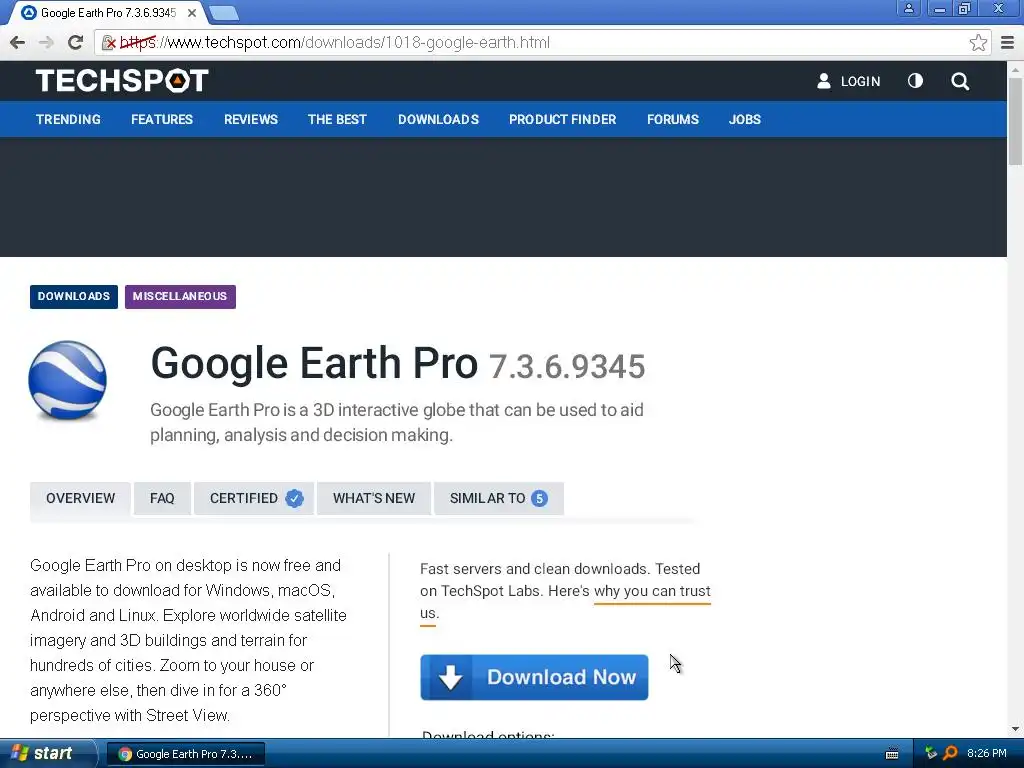Click the scrollbar up arrow
Viewport: 1024px width, 768px height.
point(1016,69)
